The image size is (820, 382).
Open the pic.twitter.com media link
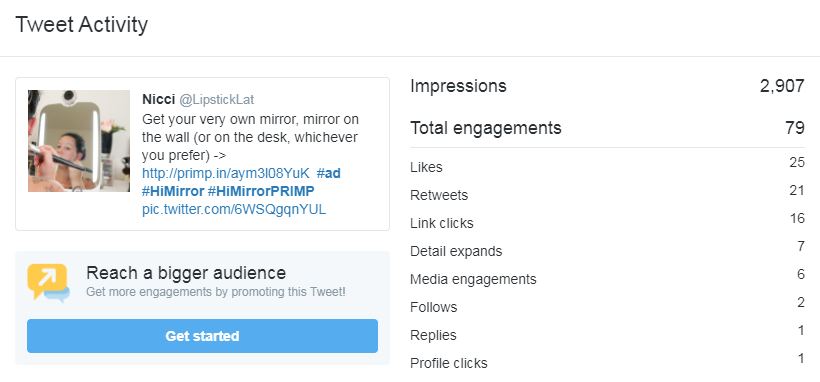click(x=234, y=209)
